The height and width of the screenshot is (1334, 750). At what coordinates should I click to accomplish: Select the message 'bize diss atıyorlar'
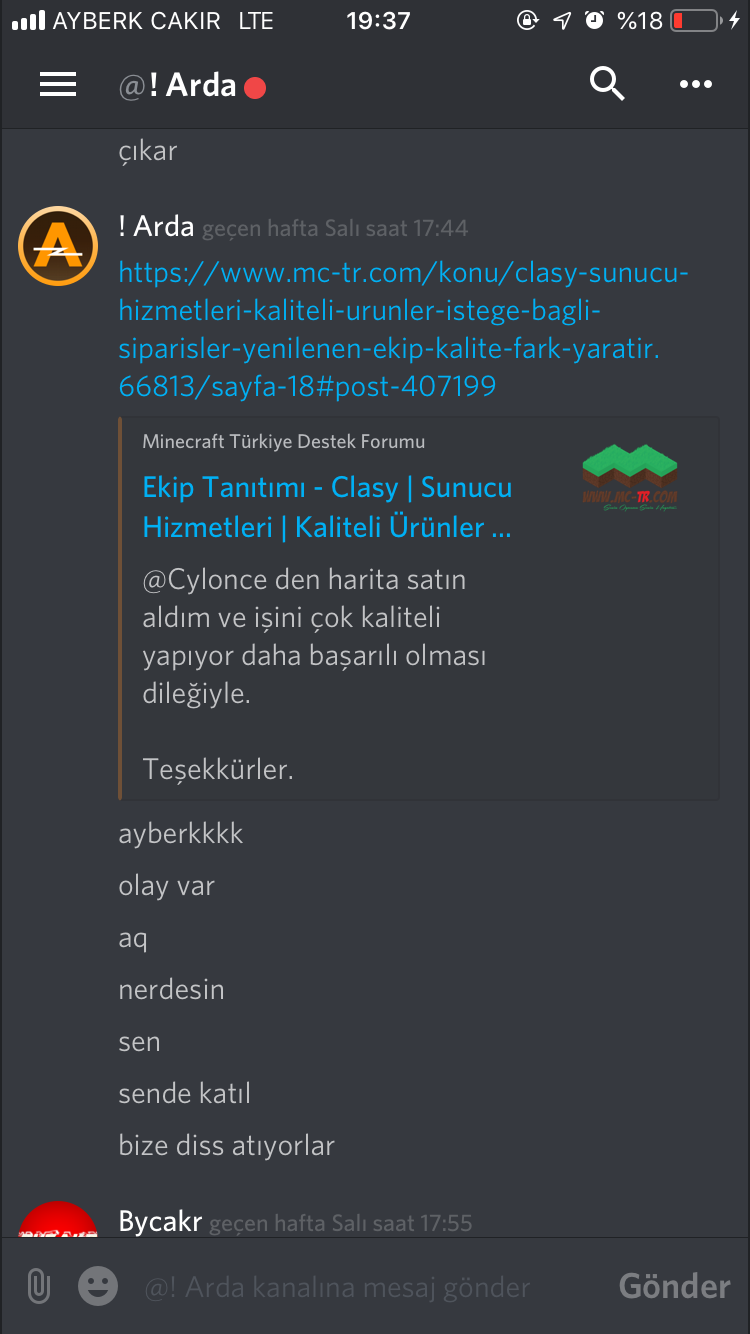tap(226, 1146)
